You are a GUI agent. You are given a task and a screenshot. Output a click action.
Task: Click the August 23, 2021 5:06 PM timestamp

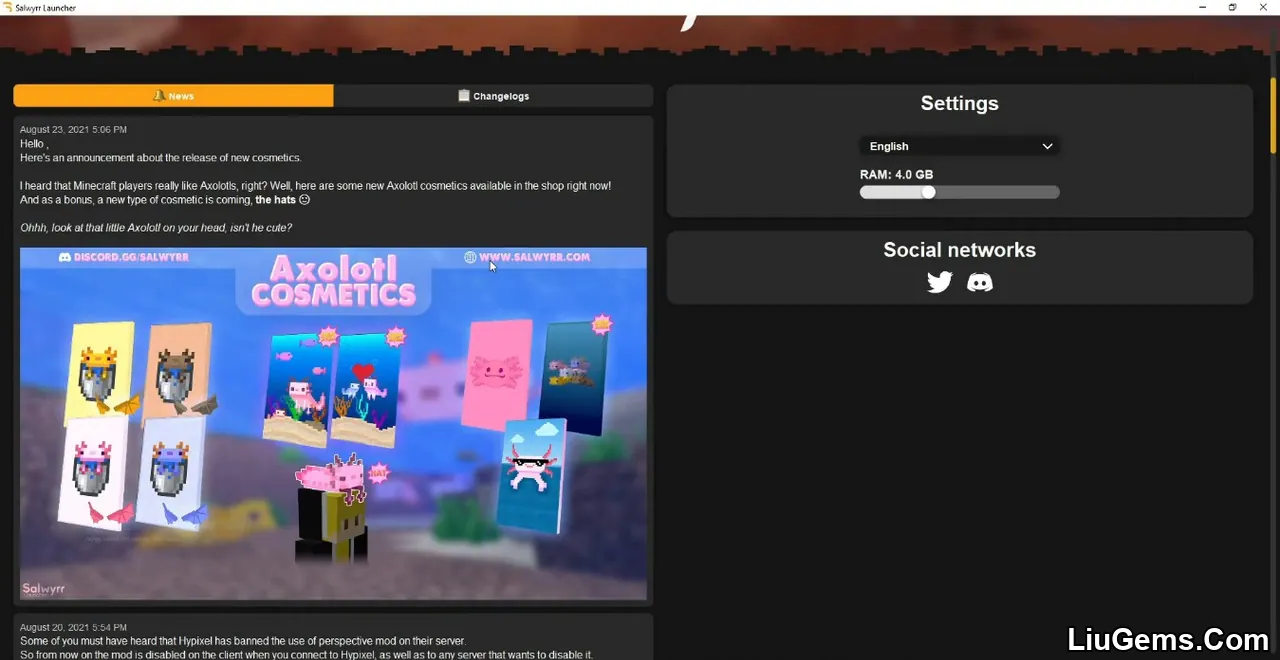click(73, 130)
